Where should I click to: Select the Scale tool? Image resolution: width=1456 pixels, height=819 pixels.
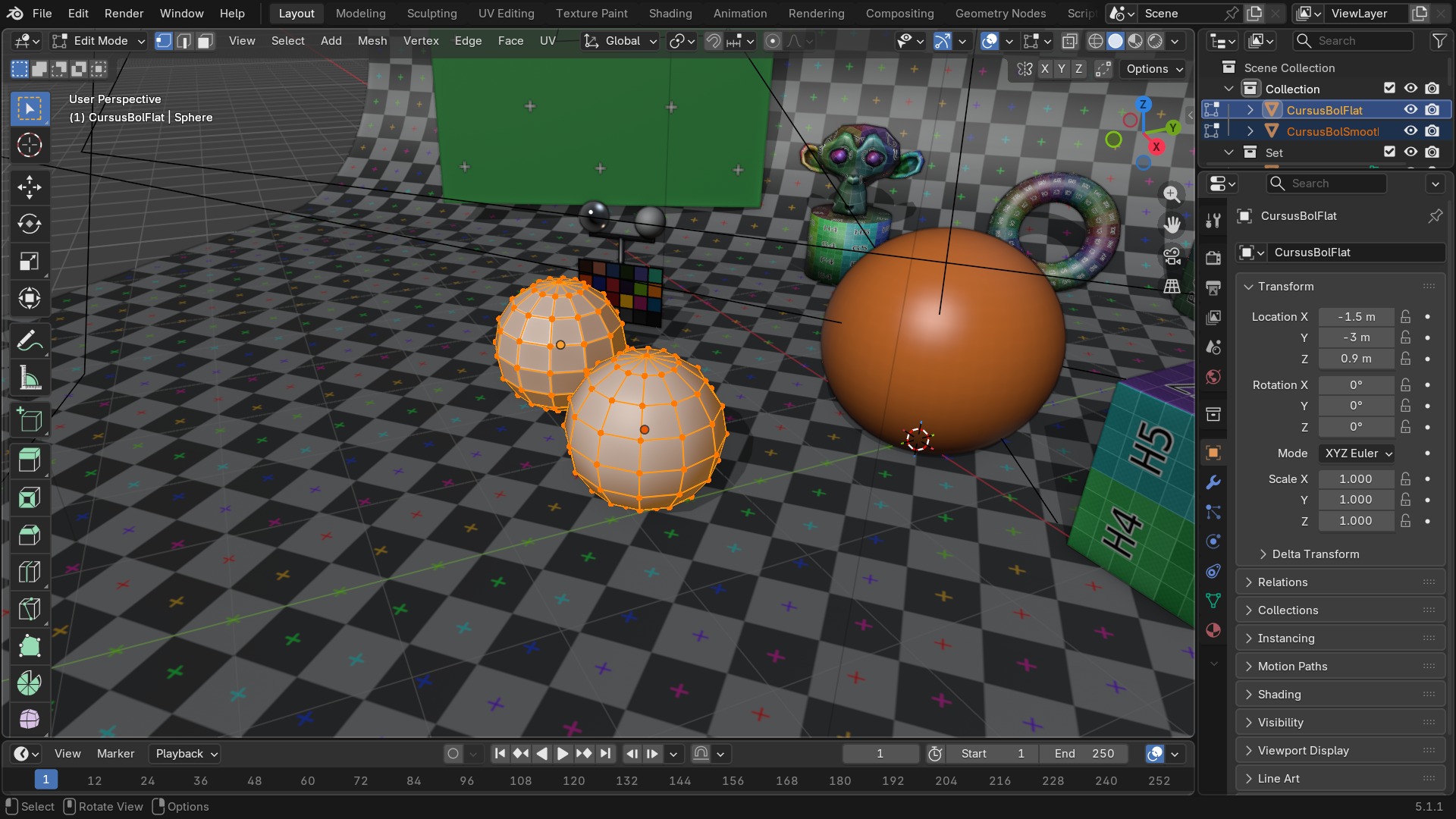30,261
